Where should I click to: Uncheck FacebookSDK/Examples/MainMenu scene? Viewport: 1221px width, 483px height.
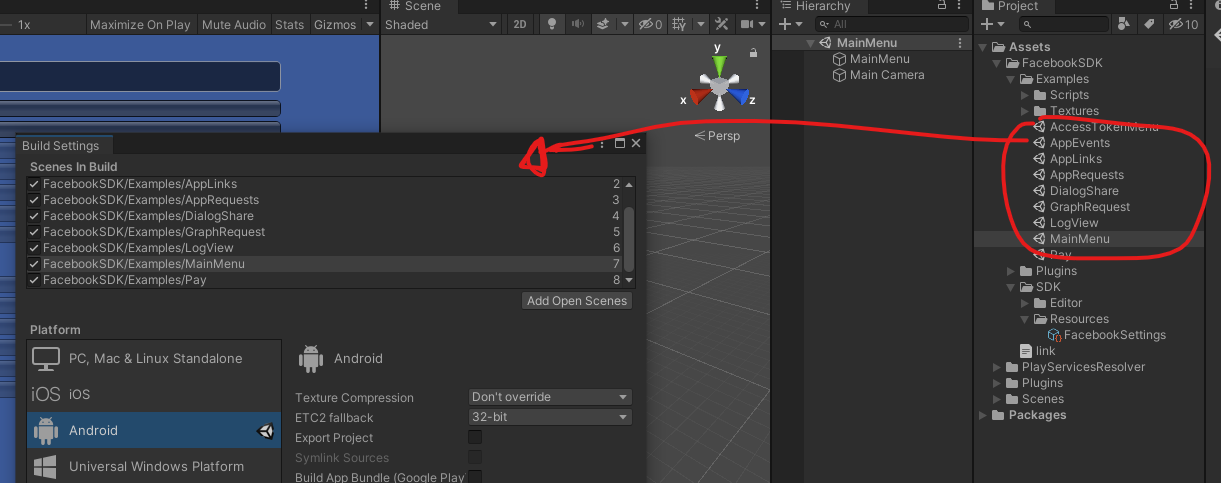(35, 264)
